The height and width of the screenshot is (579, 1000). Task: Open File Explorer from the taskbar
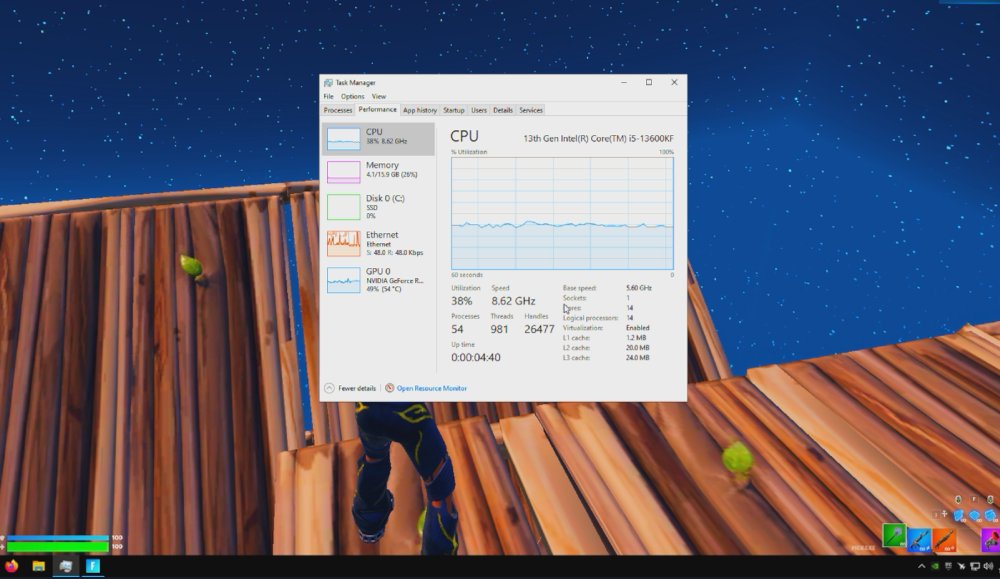pos(38,566)
